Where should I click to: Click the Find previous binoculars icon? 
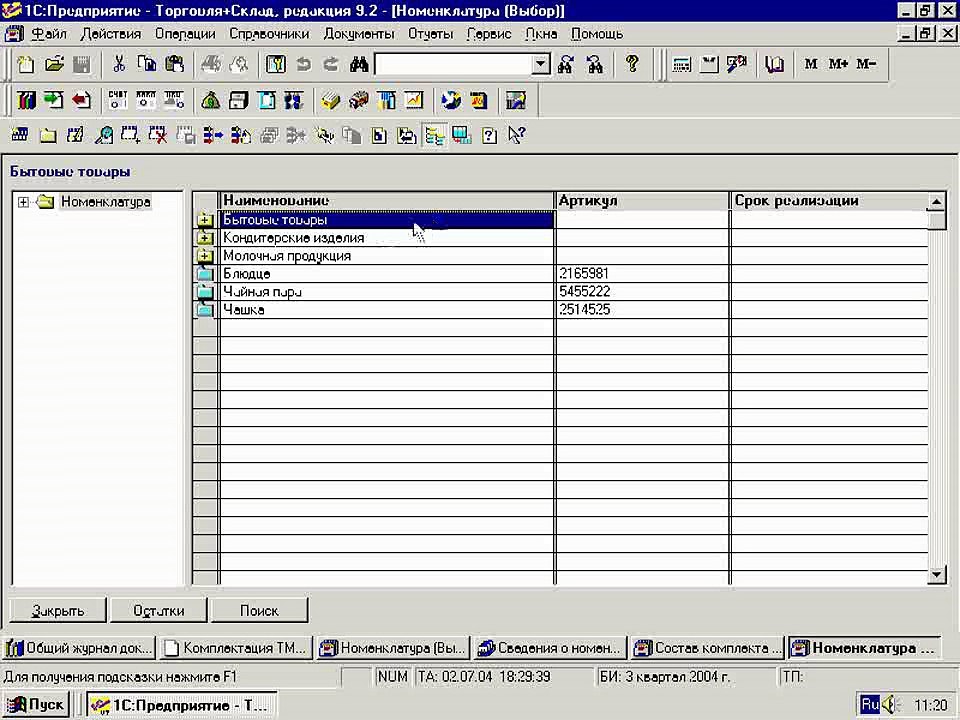coord(594,64)
